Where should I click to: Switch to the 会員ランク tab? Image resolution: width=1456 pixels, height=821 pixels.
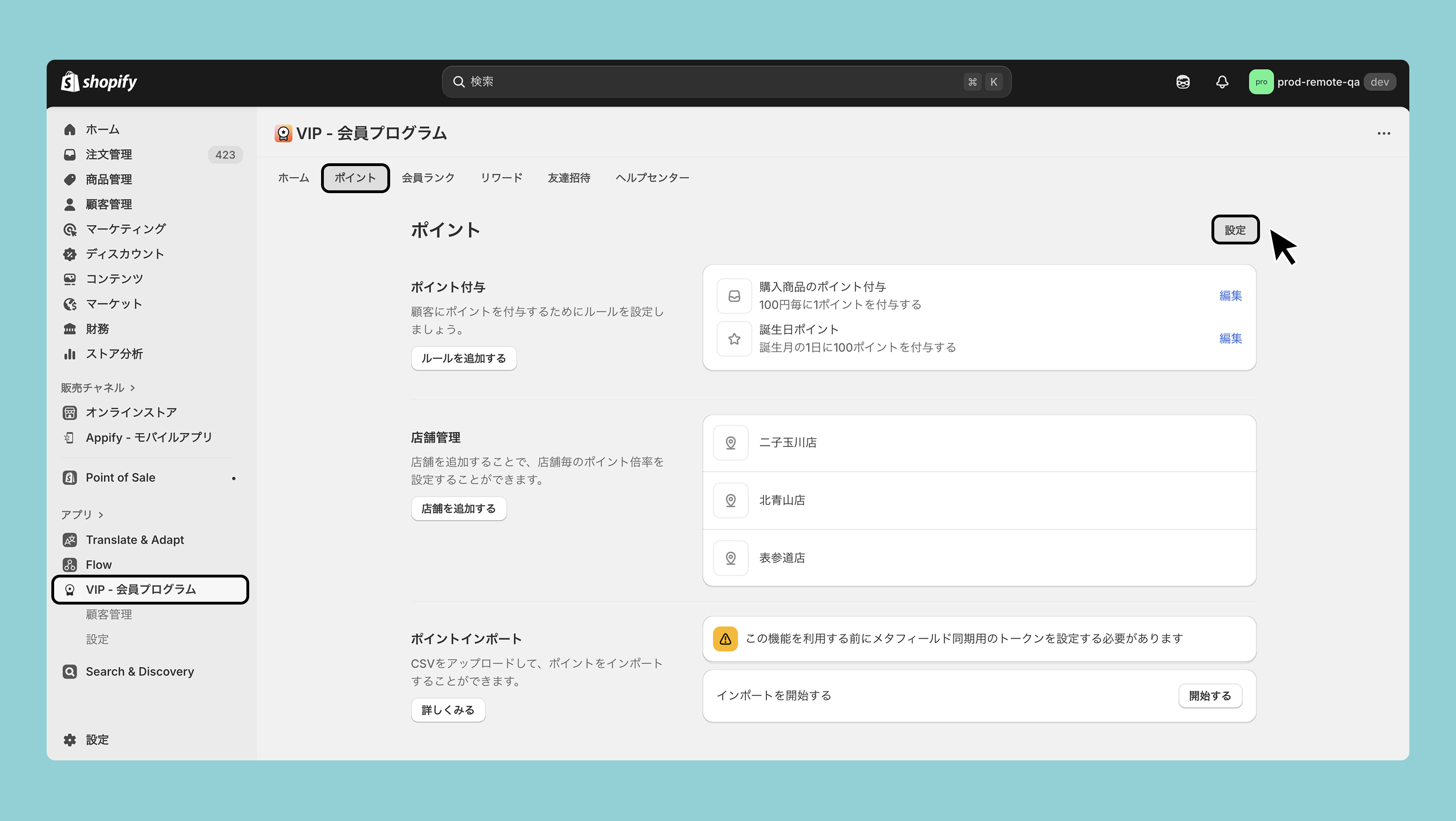[x=428, y=177]
